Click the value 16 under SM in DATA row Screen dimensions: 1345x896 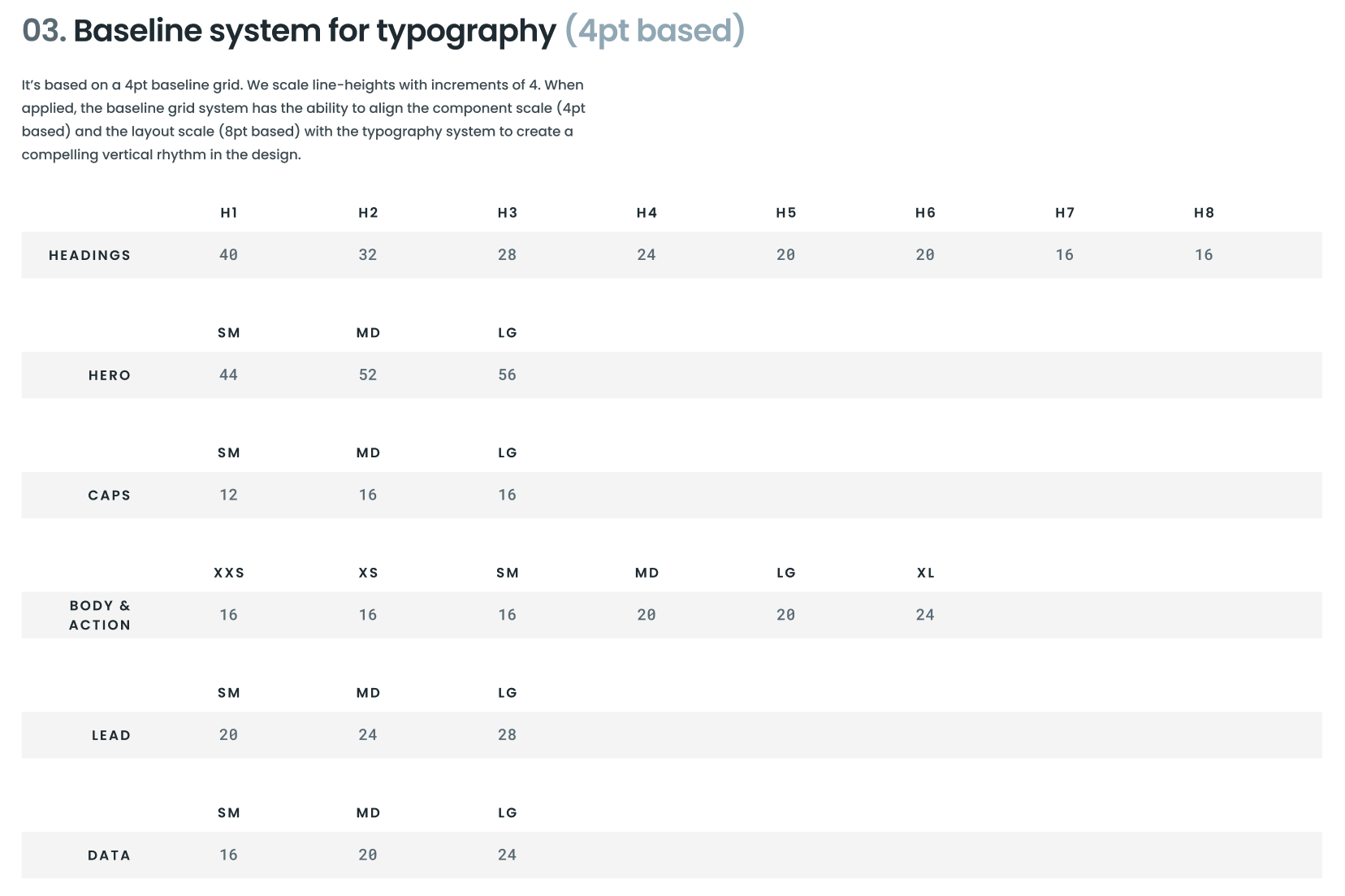point(229,855)
